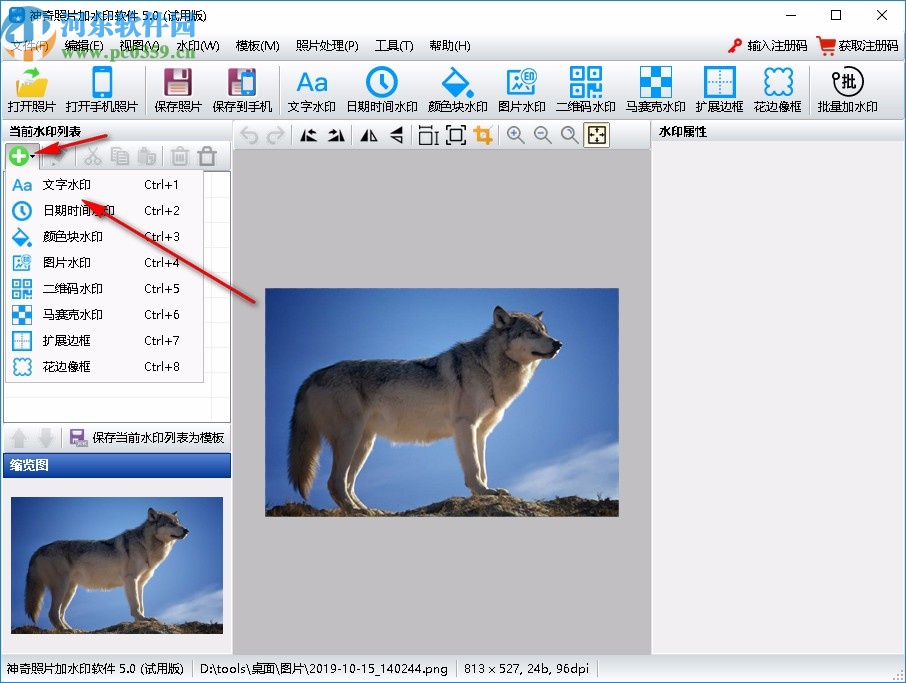Viewport: 906px width, 683px height.
Task: Click the 813 x 527 dimensions status text
Action: click(x=526, y=669)
